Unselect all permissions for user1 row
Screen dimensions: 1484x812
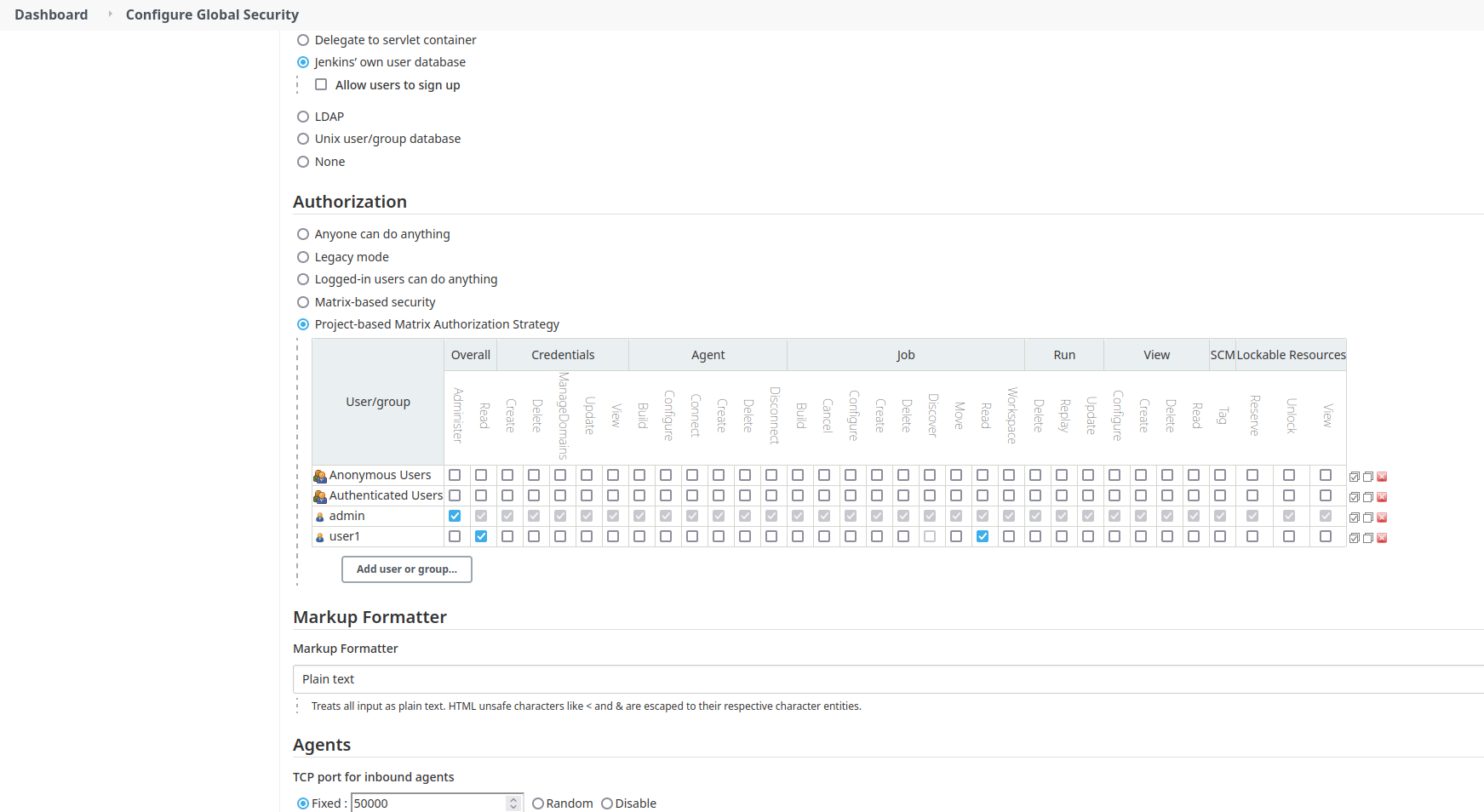[x=1368, y=538]
